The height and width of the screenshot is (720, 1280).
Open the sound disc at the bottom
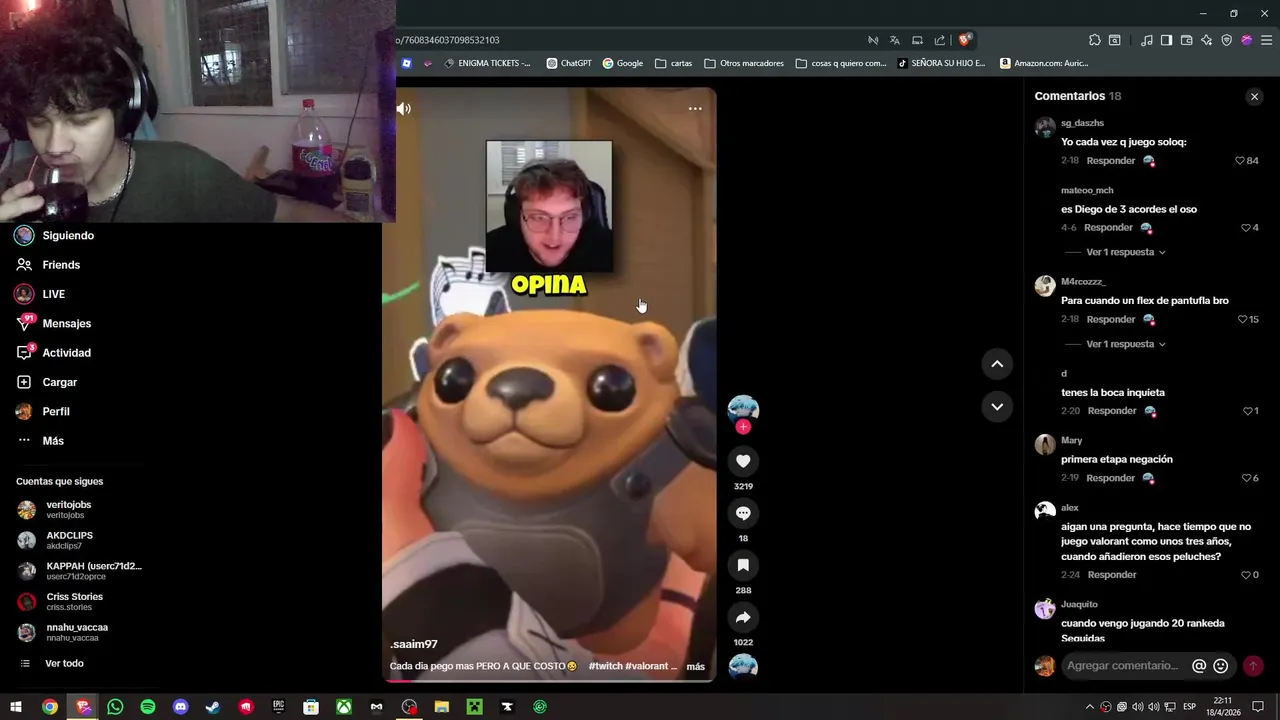coord(743,667)
